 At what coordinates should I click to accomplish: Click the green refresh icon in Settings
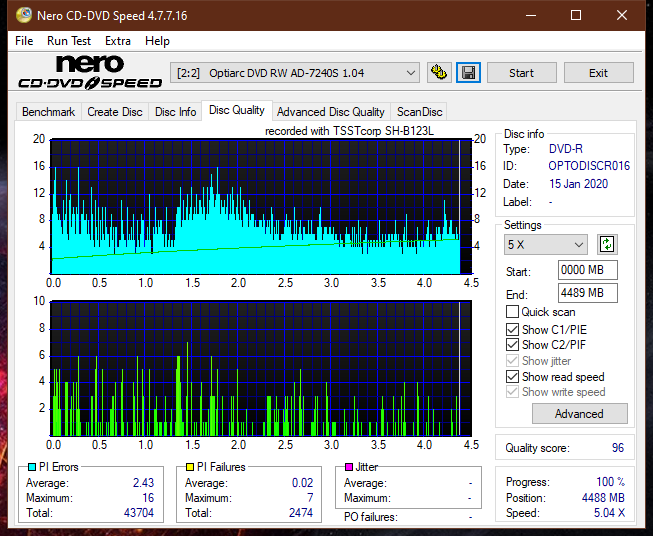click(606, 244)
